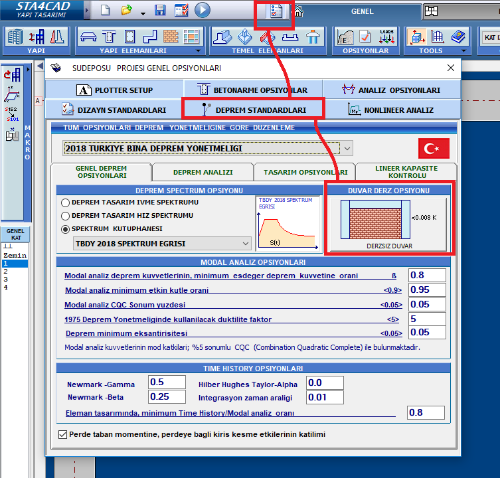The image size is (500, 478).
Task: Select frame view icon in TOOLS
Action: tap(437, 37)
